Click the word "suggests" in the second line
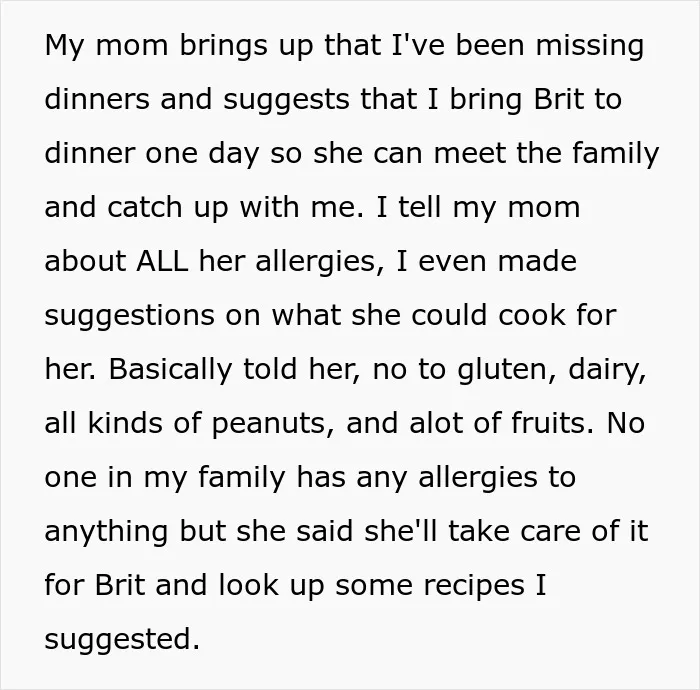Viewport: 700px width, 690px height. 286,100
